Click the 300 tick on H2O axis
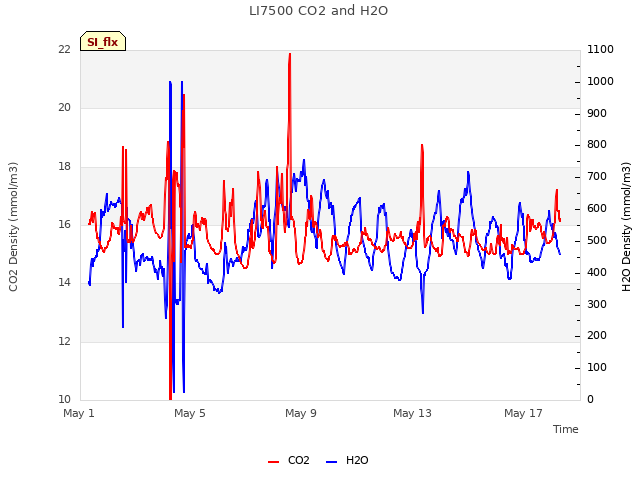 coord(597,304)
